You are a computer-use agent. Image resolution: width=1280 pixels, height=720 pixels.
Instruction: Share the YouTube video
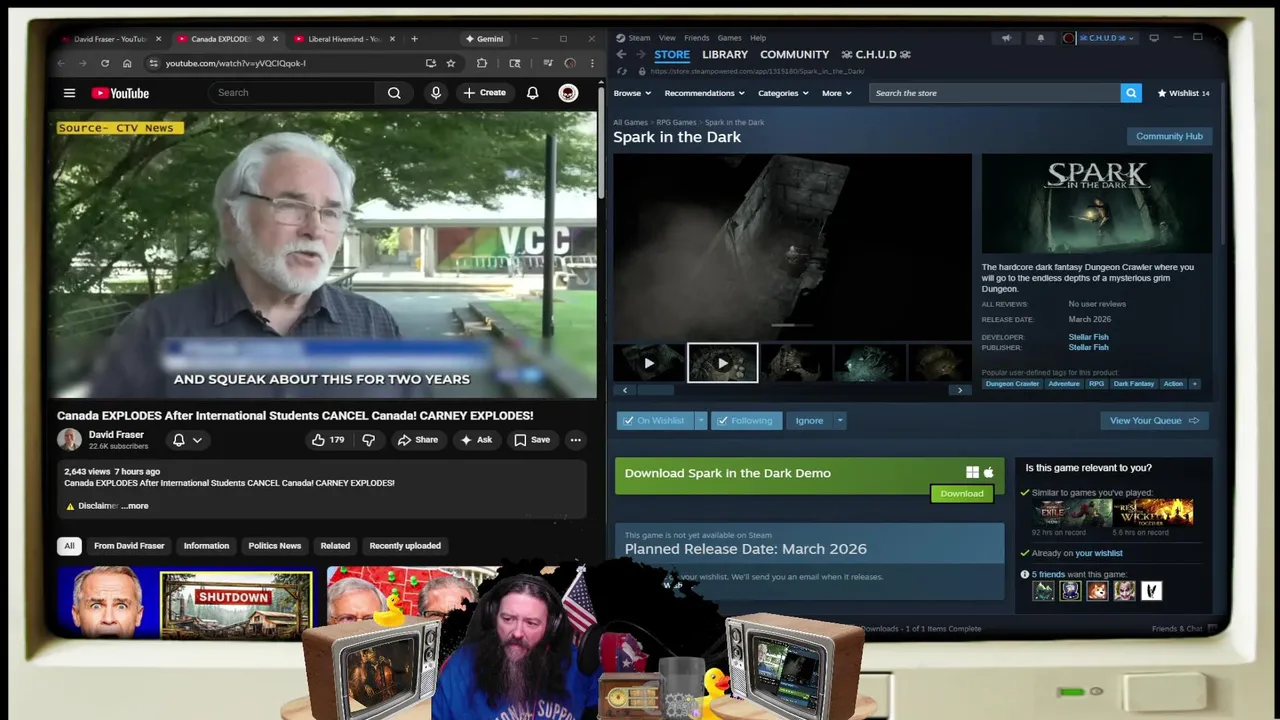417,440
